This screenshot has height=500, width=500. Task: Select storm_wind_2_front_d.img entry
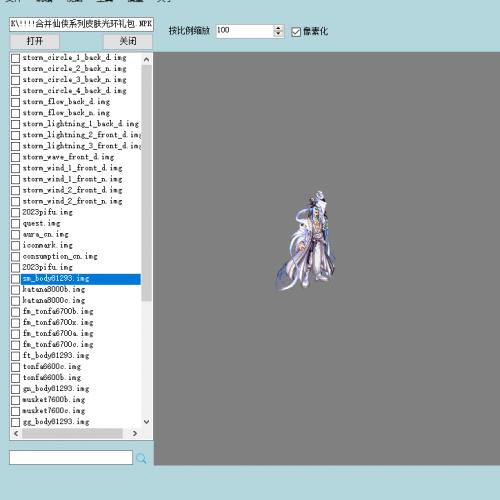coord(72,190)
